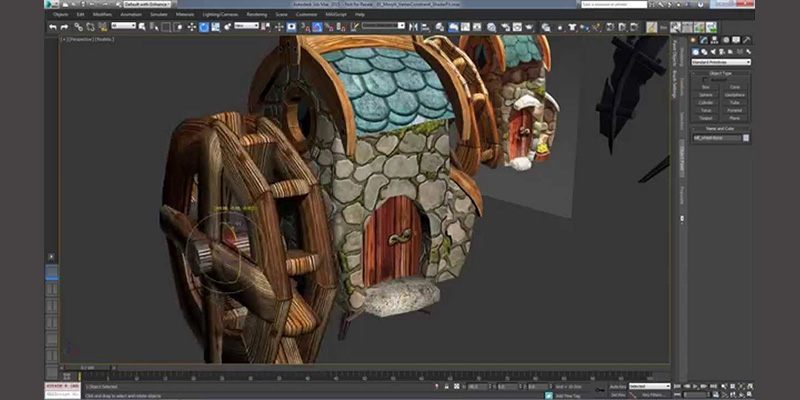The width and height of the screenshot is (800, 400).
Task: Click the Align tool icon
Action: pyautogui.click(x=424, y=27)
